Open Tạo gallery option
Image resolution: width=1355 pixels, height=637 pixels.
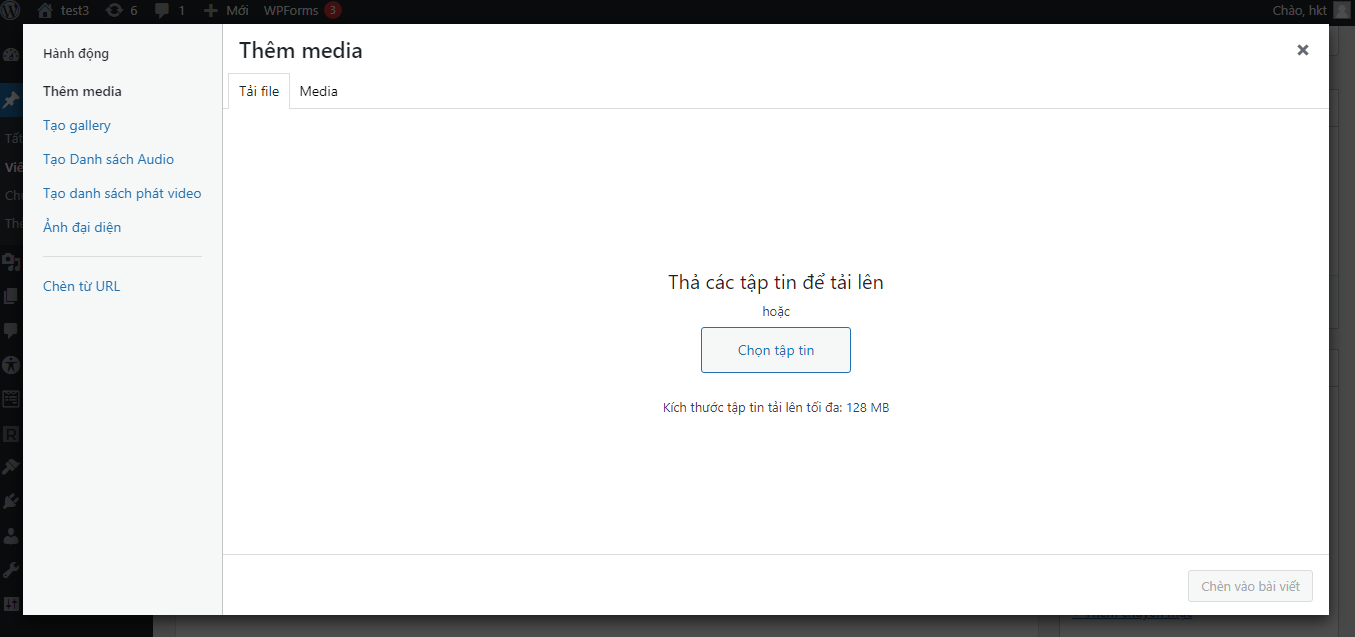pyautogui.click(x=77, y=125)
